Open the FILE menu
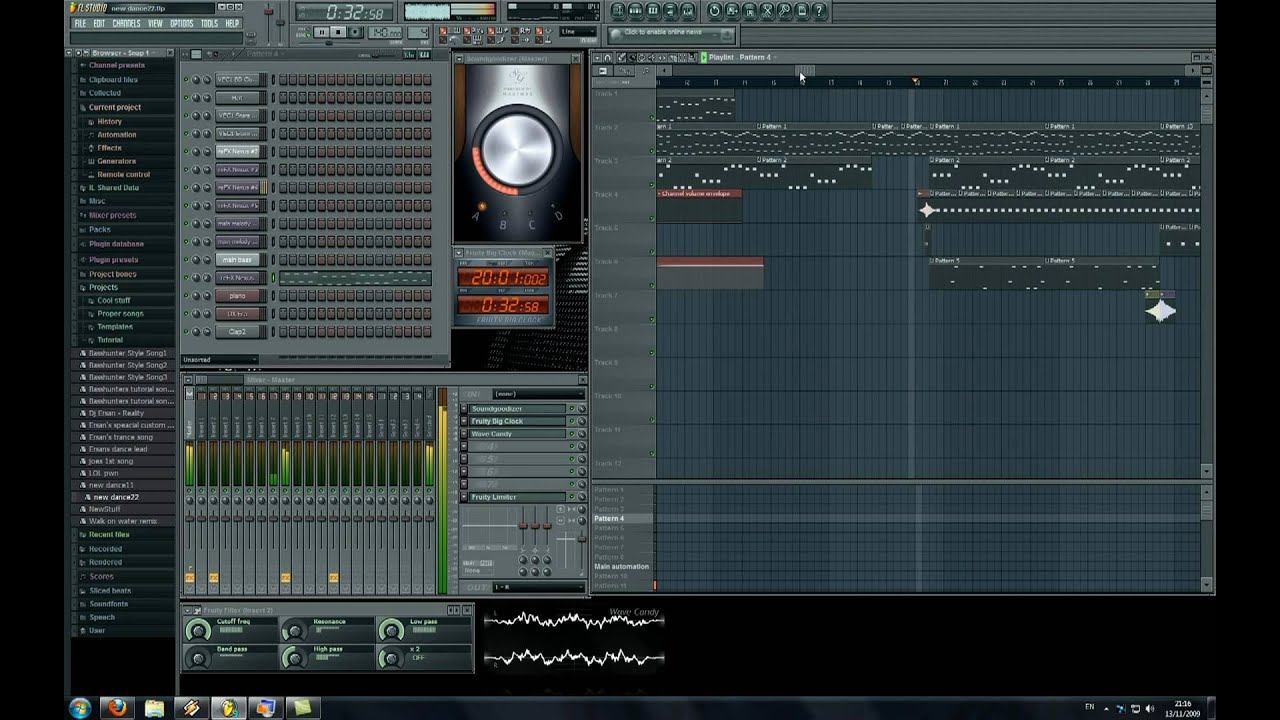 (80, 23)
